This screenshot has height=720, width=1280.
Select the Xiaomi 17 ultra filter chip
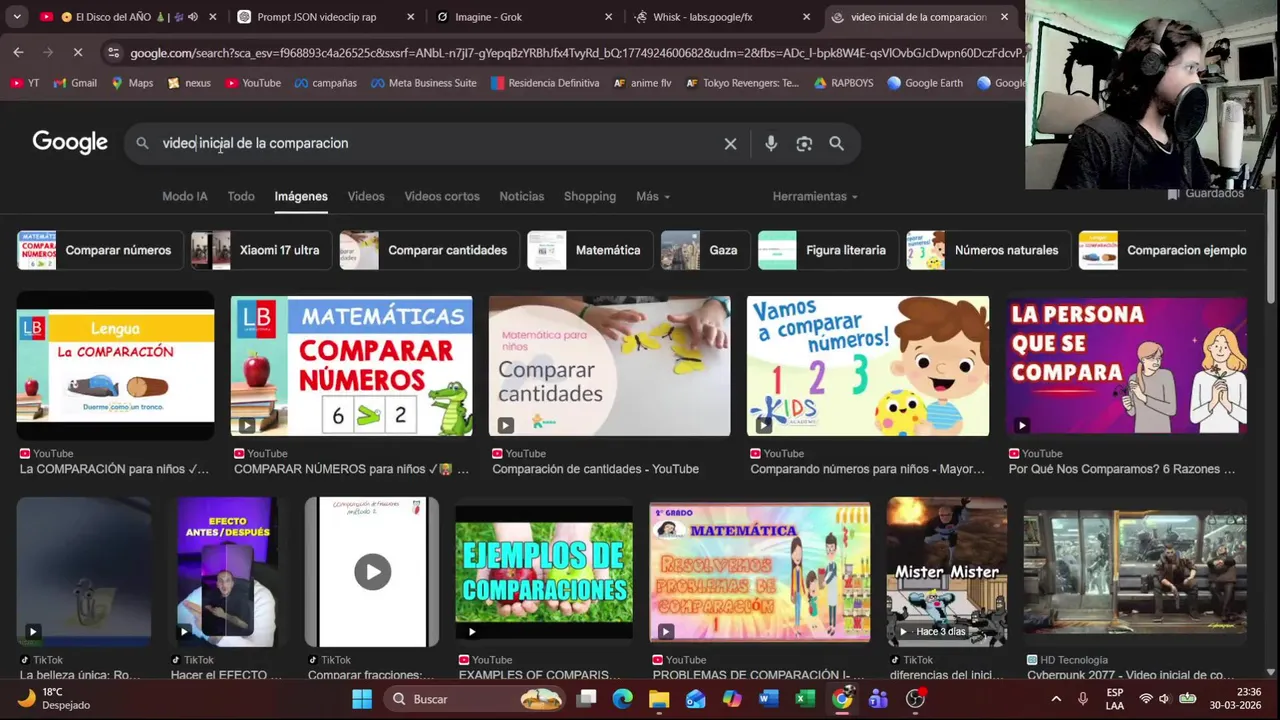coord(260,250)
